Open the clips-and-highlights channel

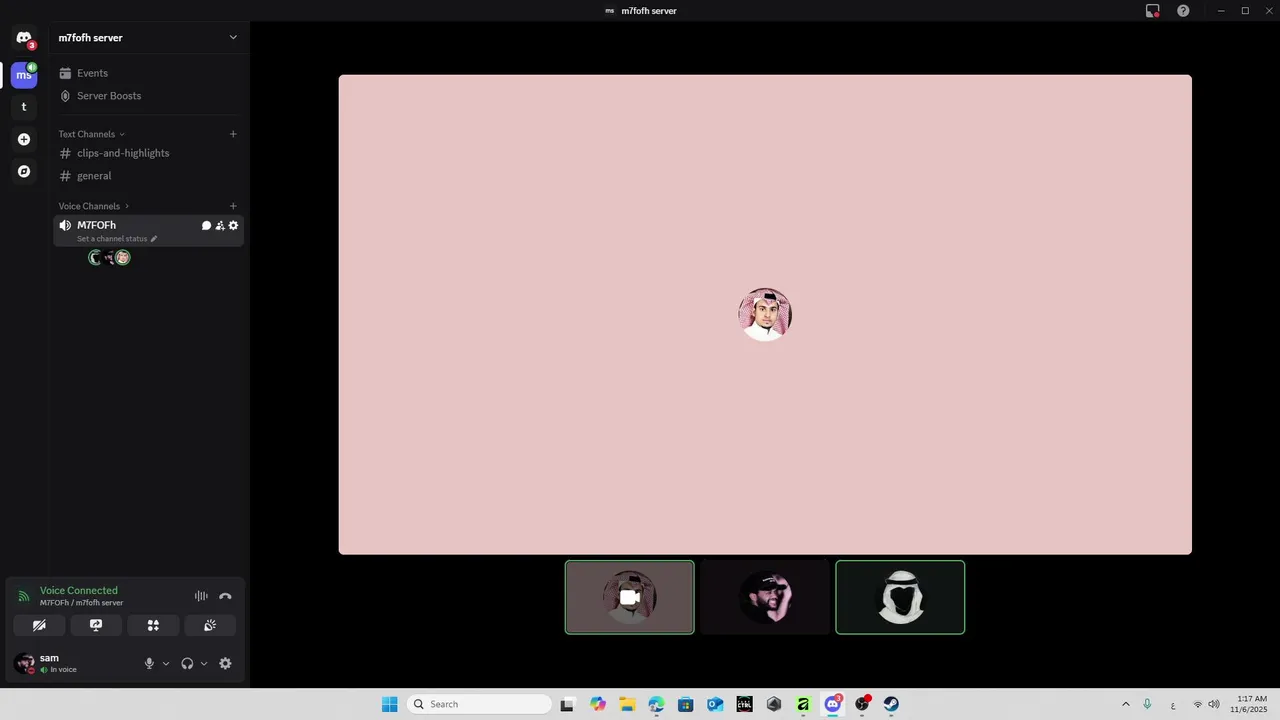(148, 153)
